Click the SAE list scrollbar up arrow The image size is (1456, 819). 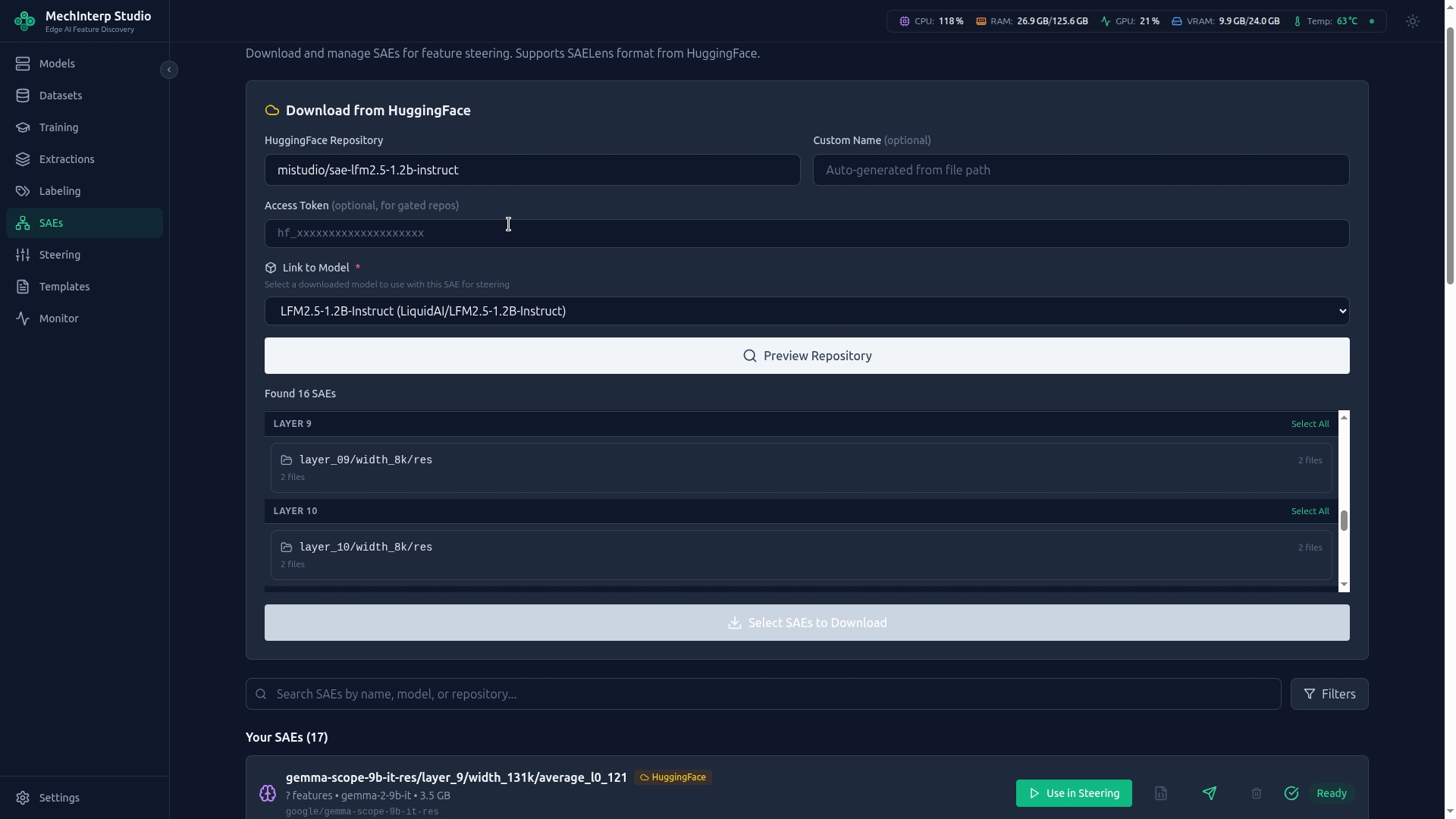1344,417
